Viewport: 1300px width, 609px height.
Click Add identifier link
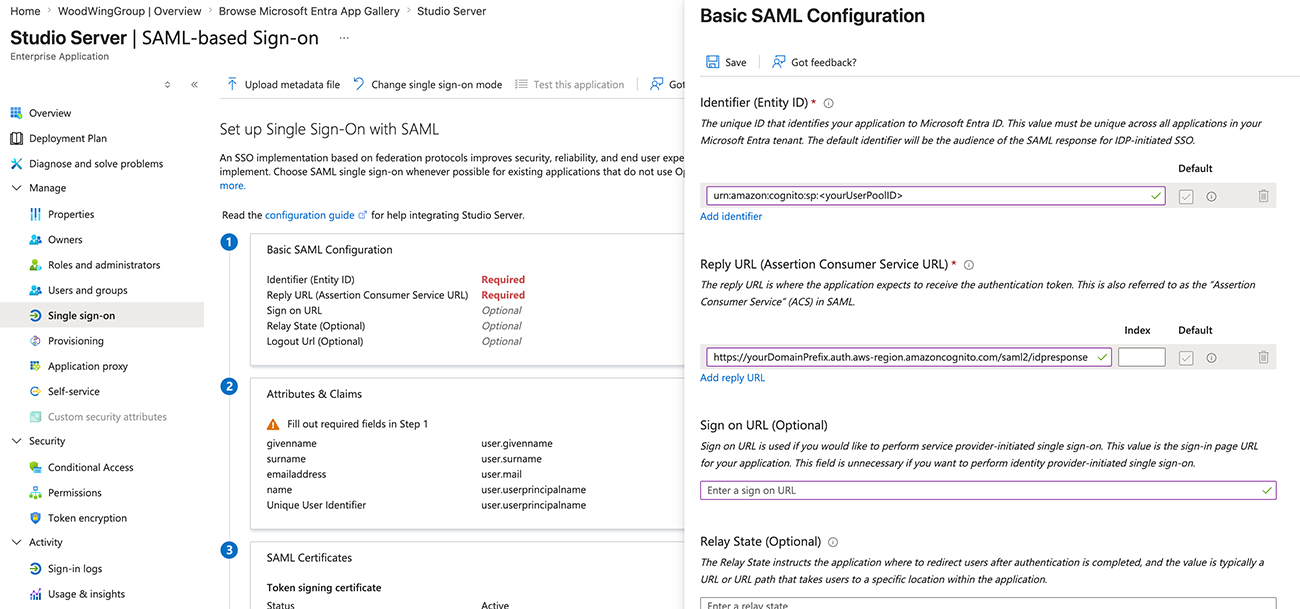click(x=731, y=216)
